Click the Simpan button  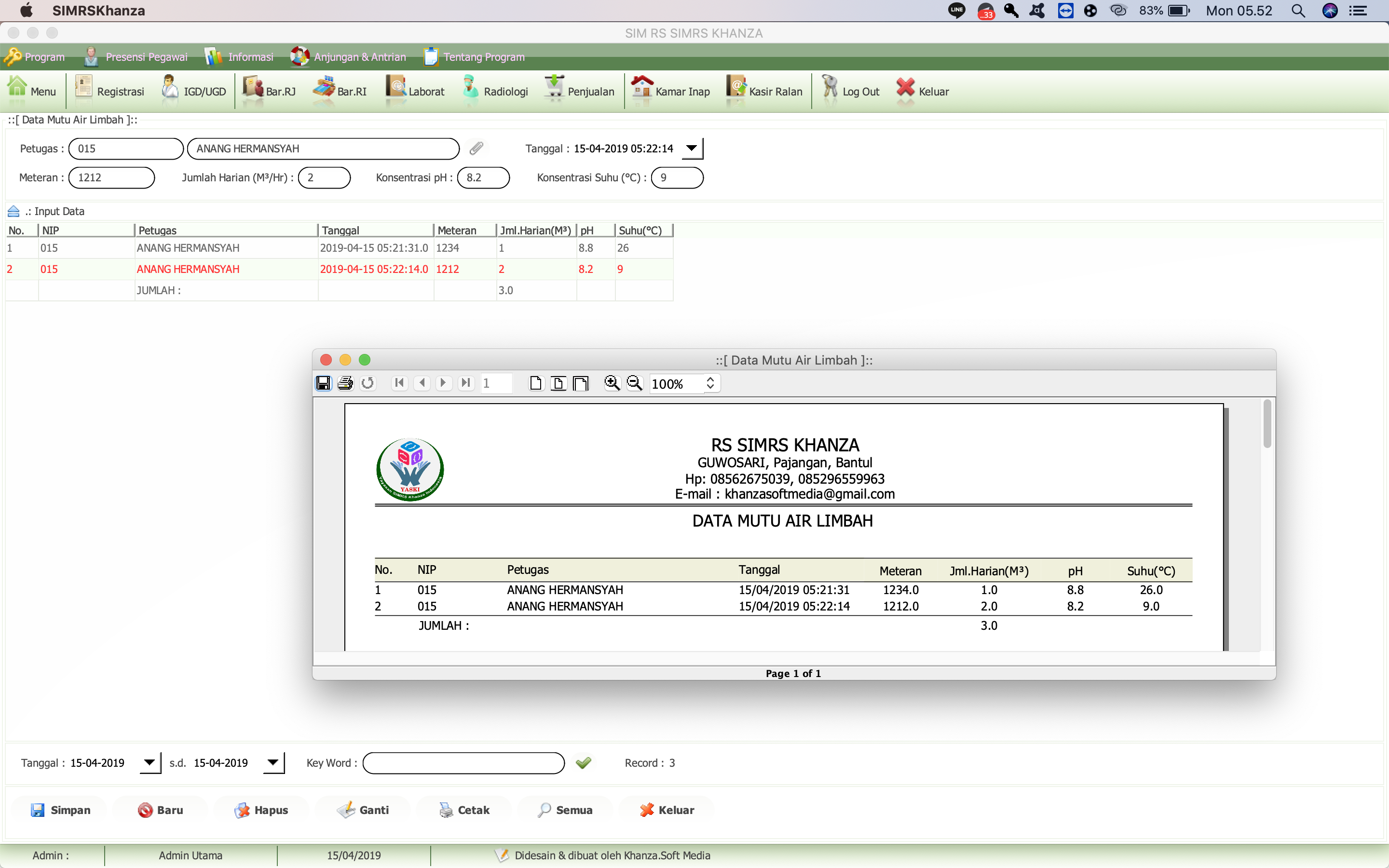[60, 810]
